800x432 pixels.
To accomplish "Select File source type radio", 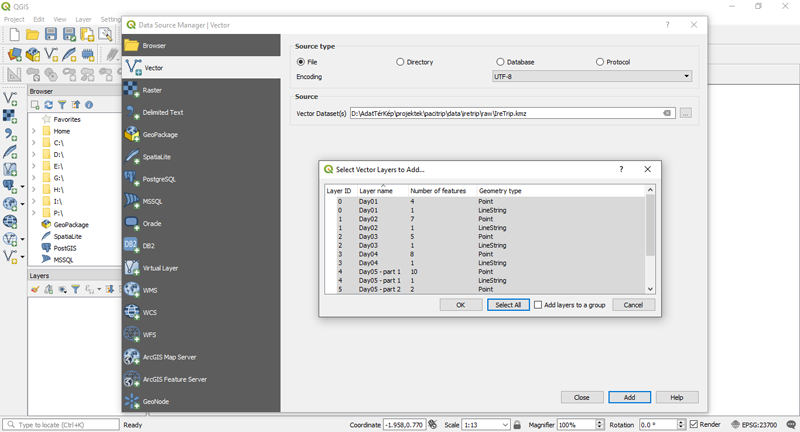I will coord(301,62).
